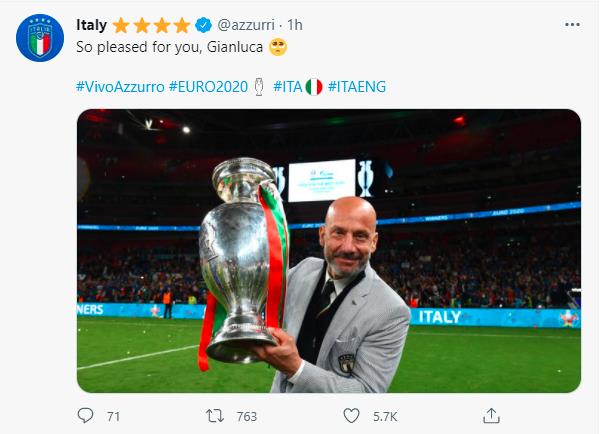Screen dimensions: 608x434
Task: Click the #ITA hashtag
Action: click(288, 87)
